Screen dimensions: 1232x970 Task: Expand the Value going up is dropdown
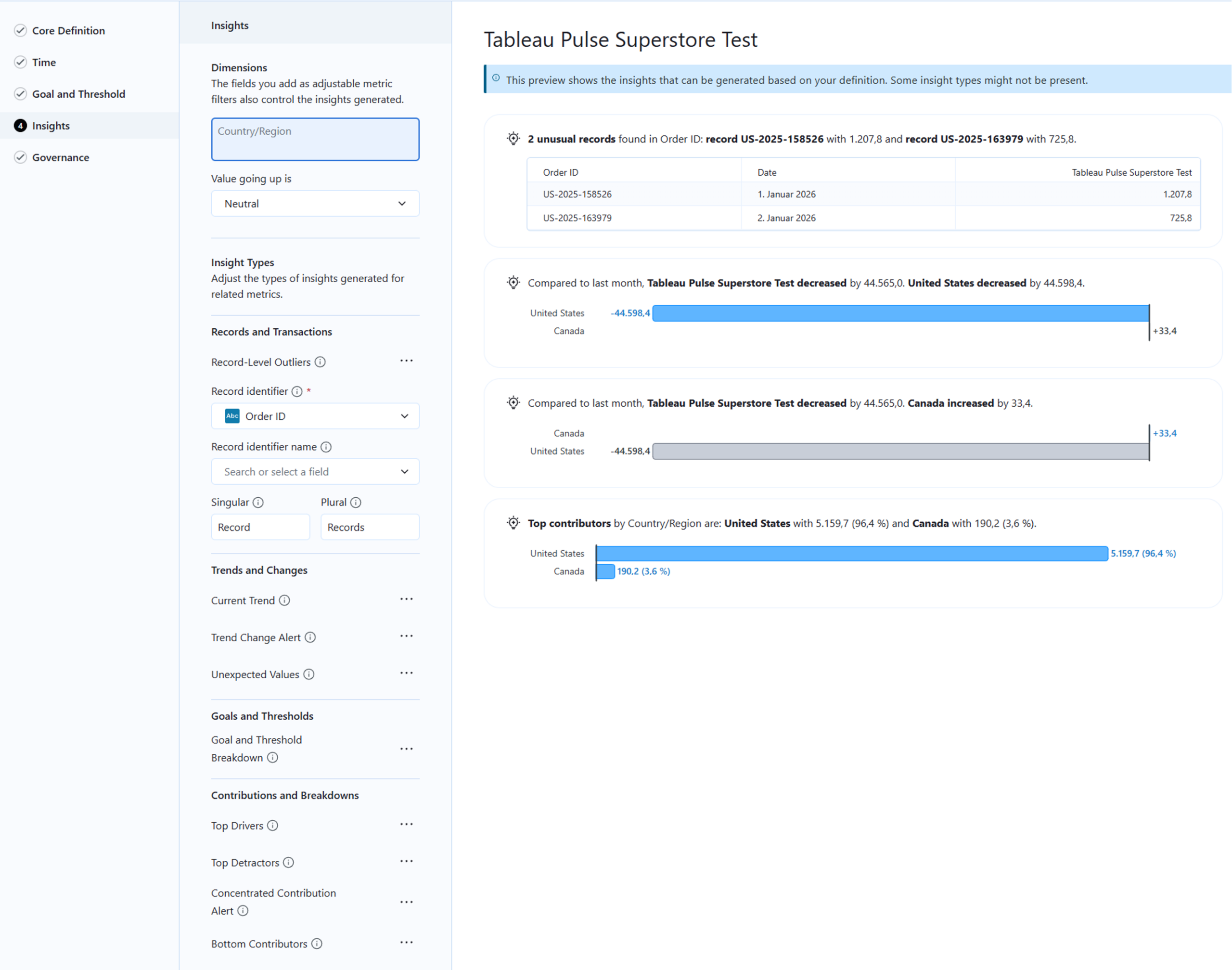pos(315,203)
